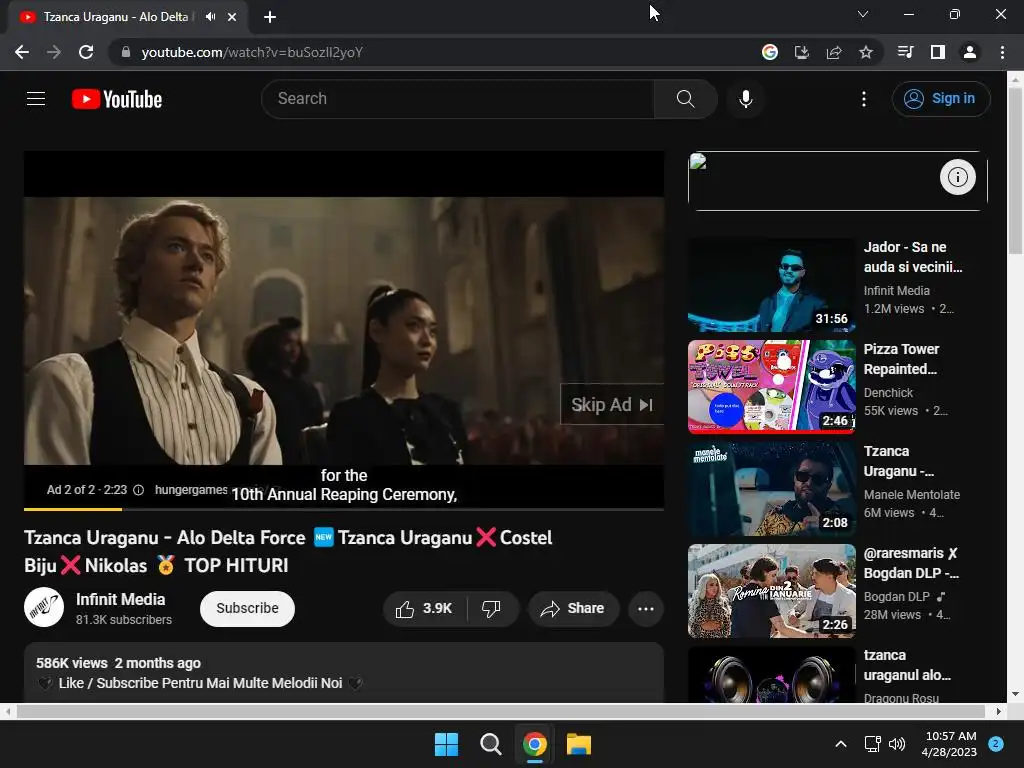The height and width of the screenshot is (768, 1024).
Task: Click the Google icon in address bar
Action: click(769, 52)
